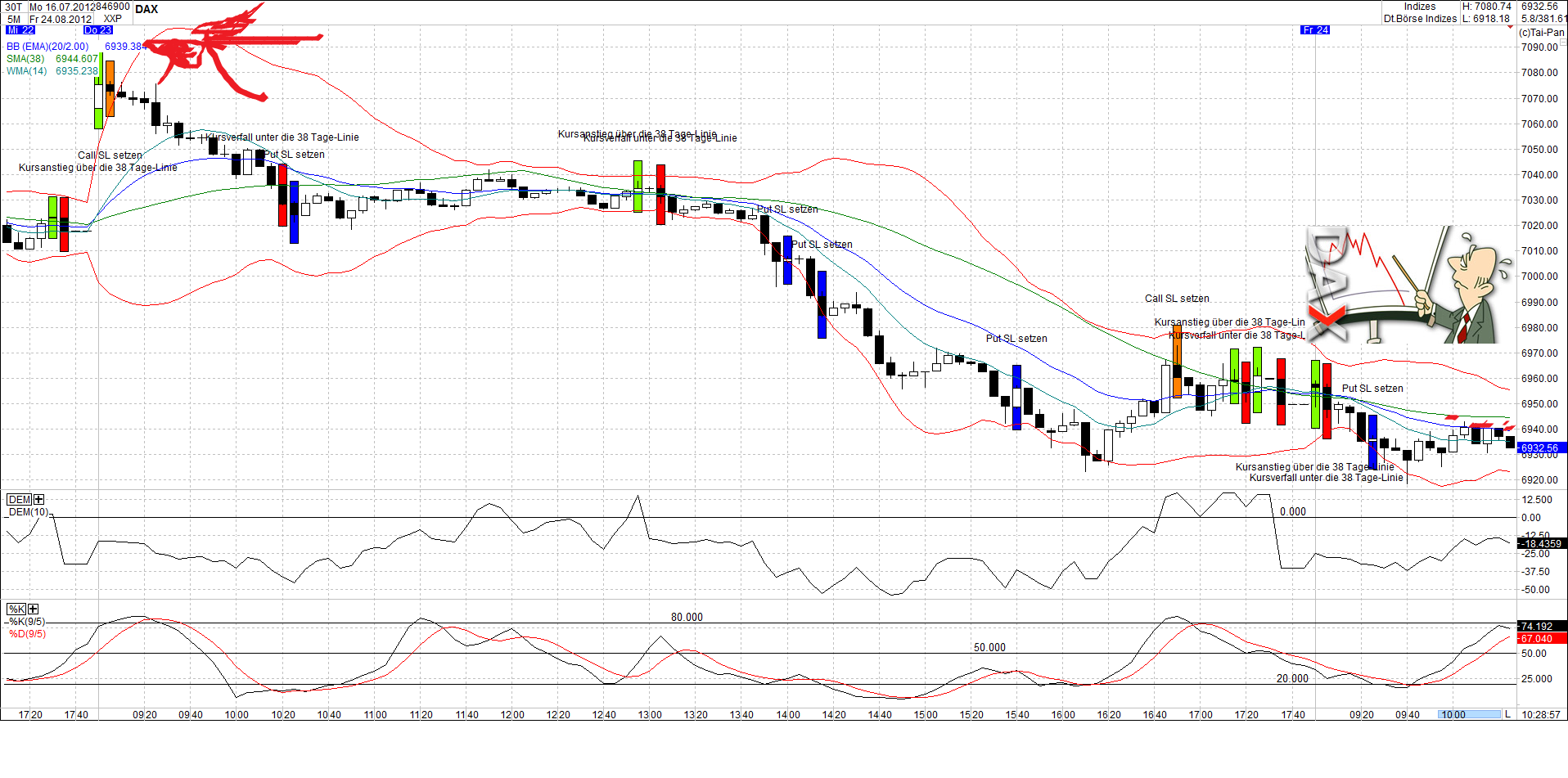Select the Fr 24 day marker
Image resolution: width=1568 pixels, height=778 pixels.
[1315, 30]
